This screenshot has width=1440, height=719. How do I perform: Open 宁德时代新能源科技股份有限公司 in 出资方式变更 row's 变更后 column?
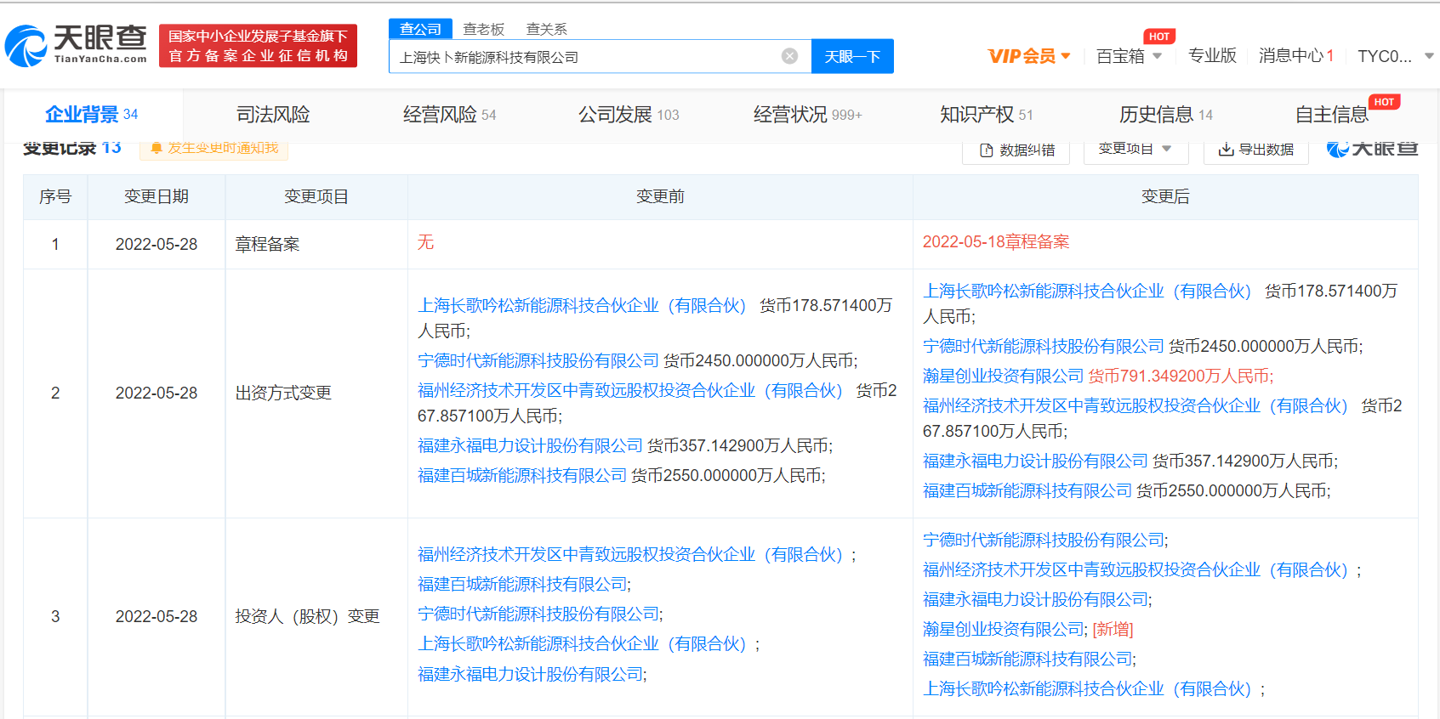(1044, 346)
